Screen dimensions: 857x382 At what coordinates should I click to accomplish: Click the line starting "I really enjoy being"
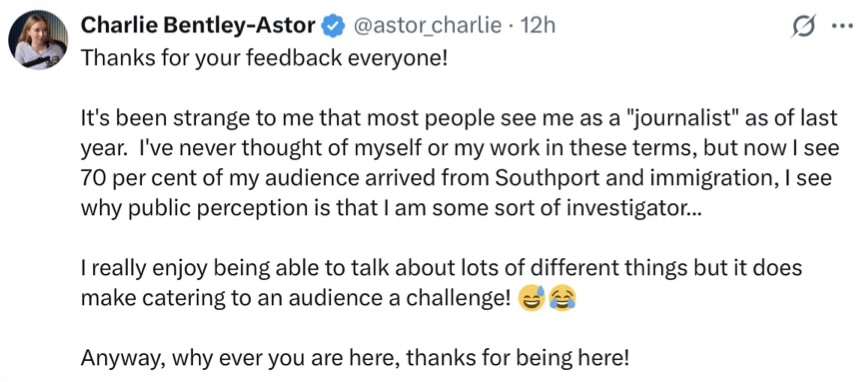441,268
